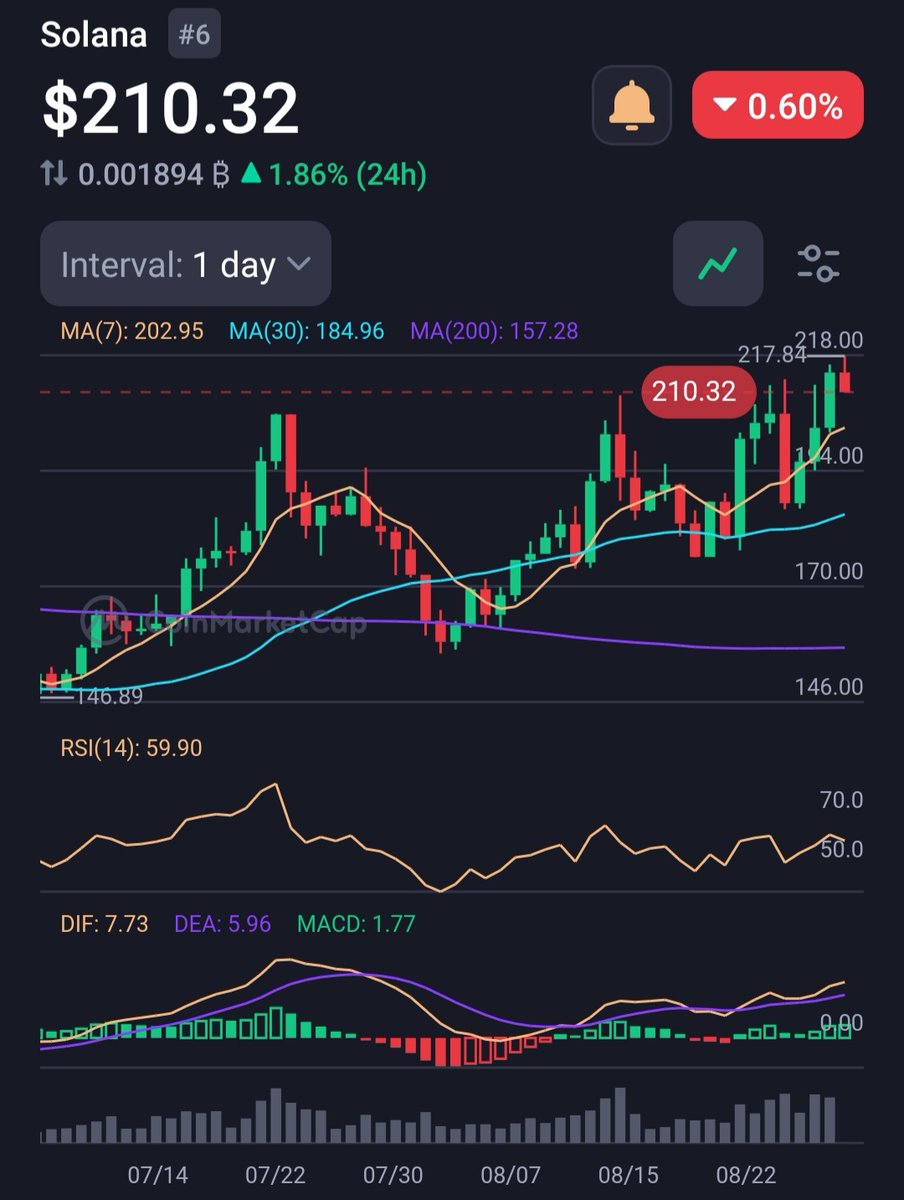Tap the price alert bell icon
The image size is (904, 1200).
(632, 104)
